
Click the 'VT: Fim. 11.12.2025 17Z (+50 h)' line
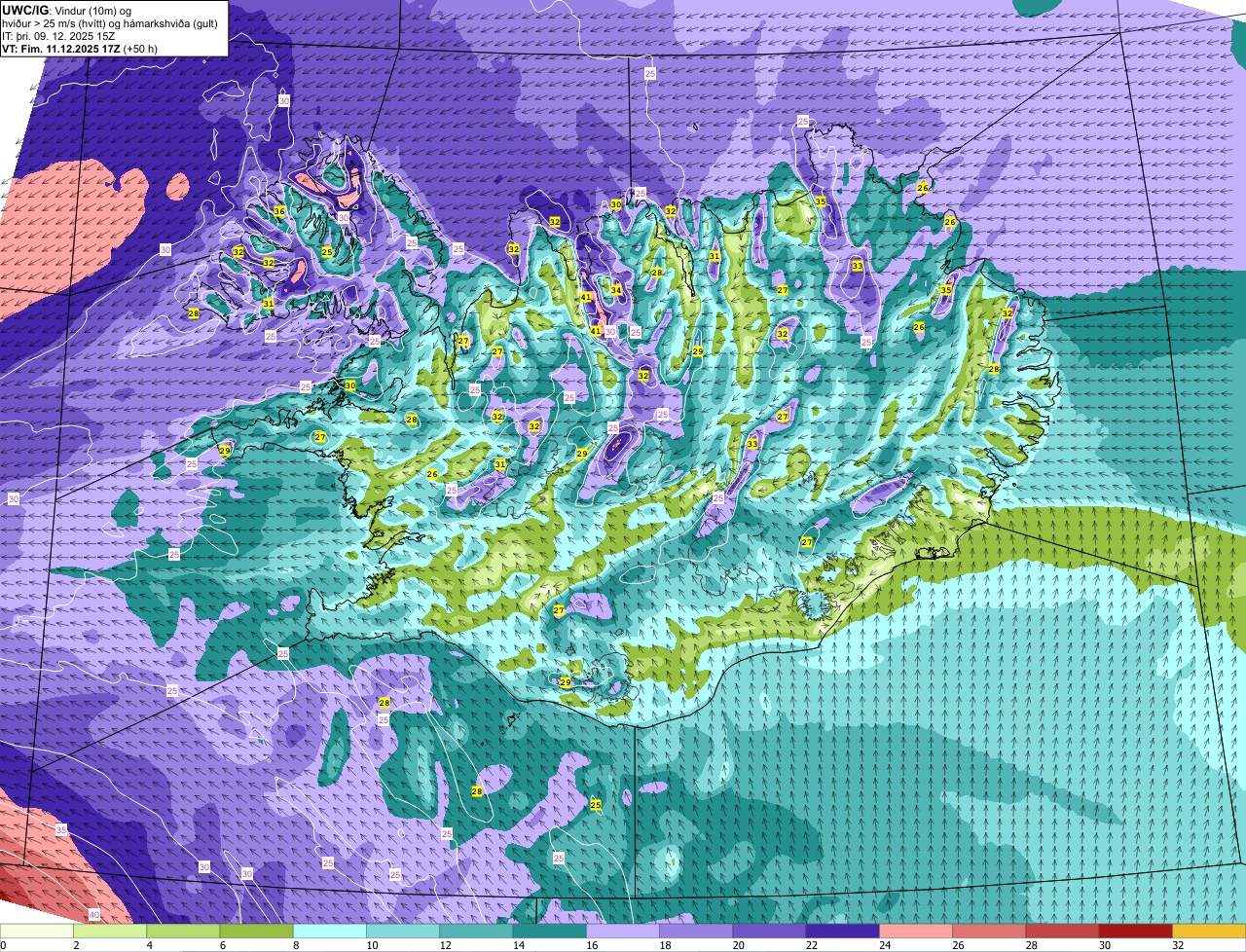(x=80, y=48)
